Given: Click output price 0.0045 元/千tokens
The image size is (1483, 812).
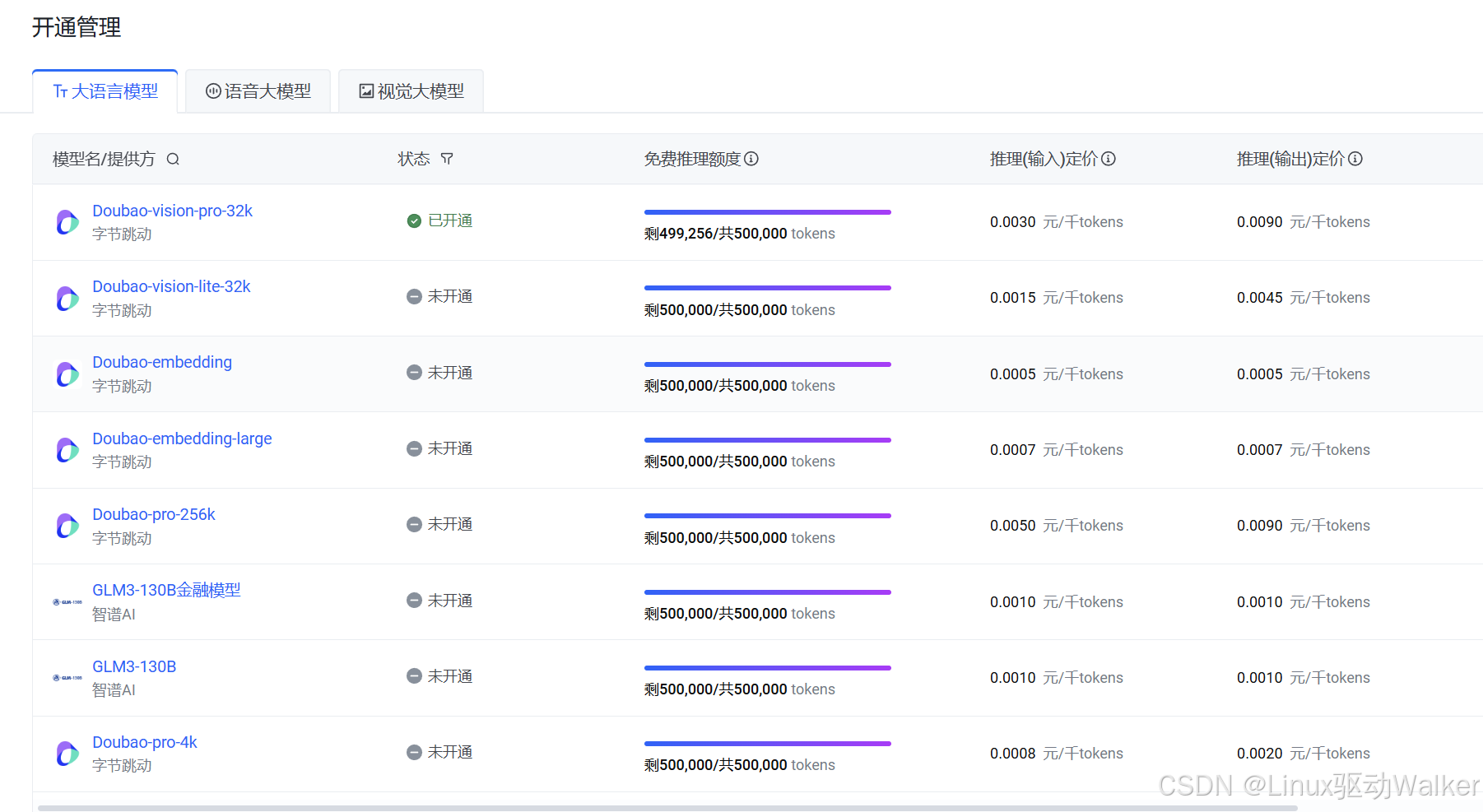Looking at the screenshot, I should pyautogui.click(x=1304, y=298).
